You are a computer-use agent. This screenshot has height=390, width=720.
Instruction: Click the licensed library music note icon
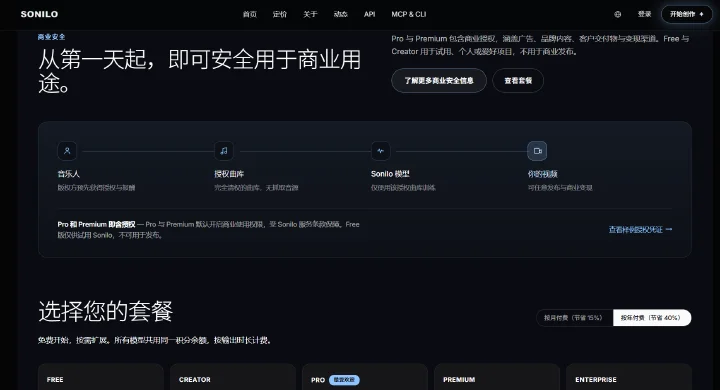click(x=224, y=151)
